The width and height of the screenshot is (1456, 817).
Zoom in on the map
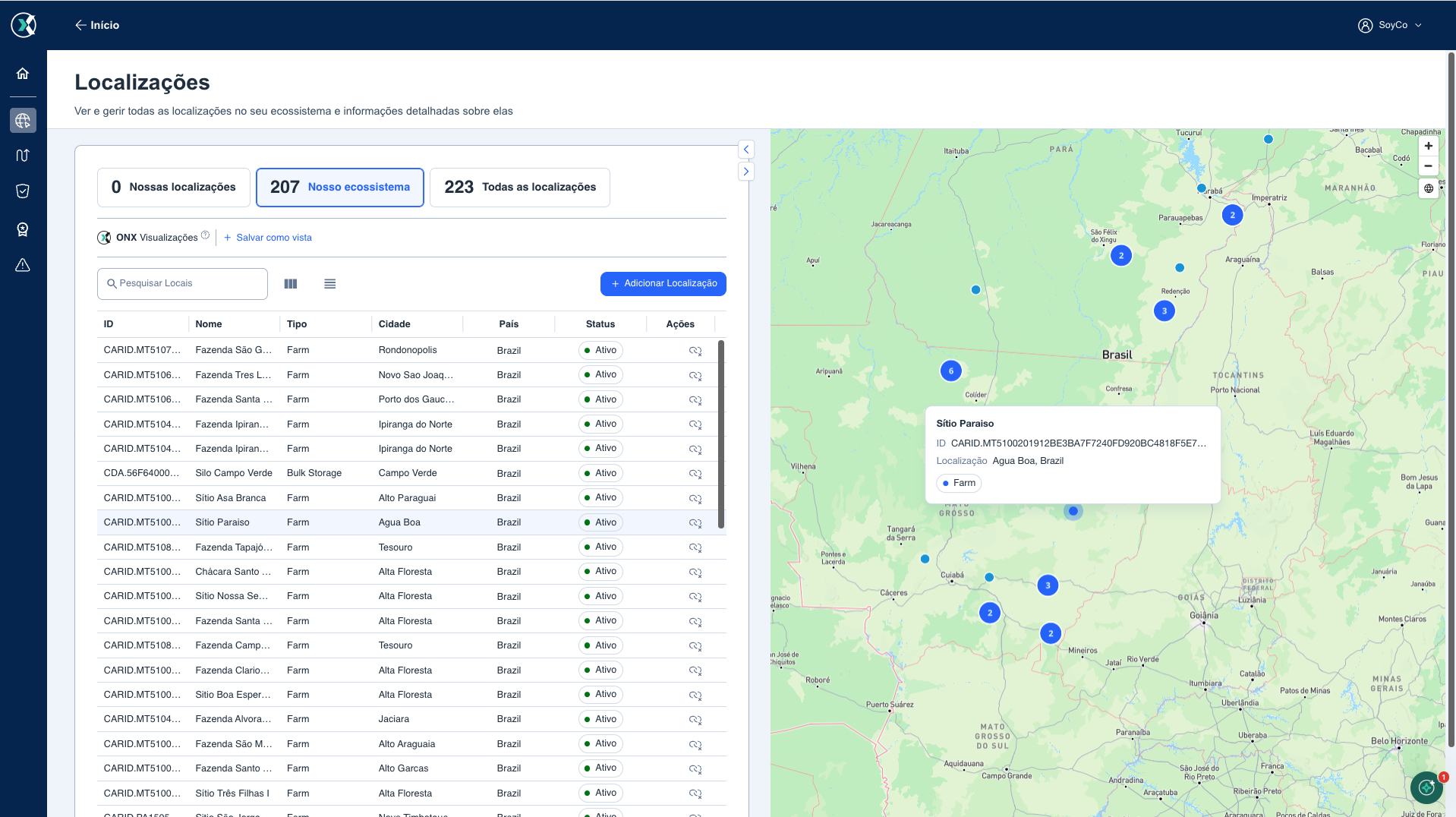point(1429,146)
